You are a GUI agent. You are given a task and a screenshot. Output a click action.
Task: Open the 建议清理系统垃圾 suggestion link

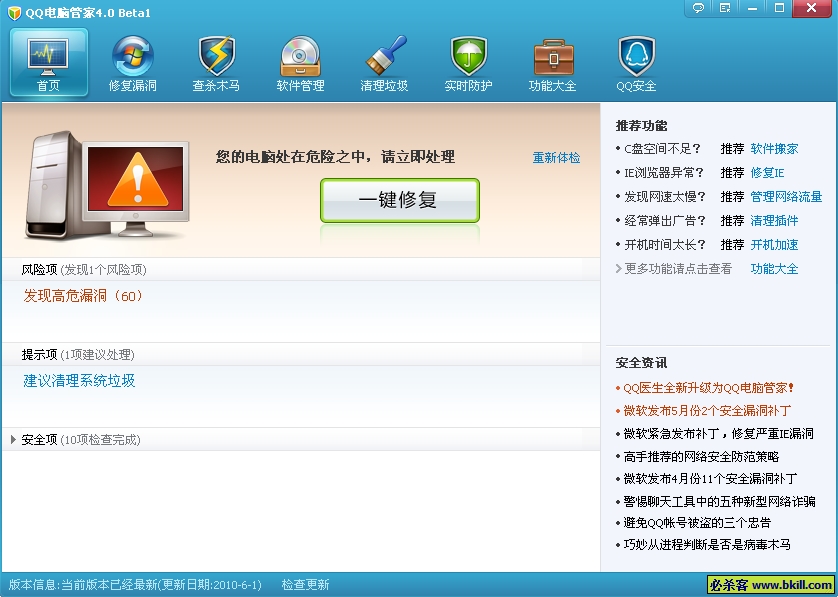click(x=79, y=381)
